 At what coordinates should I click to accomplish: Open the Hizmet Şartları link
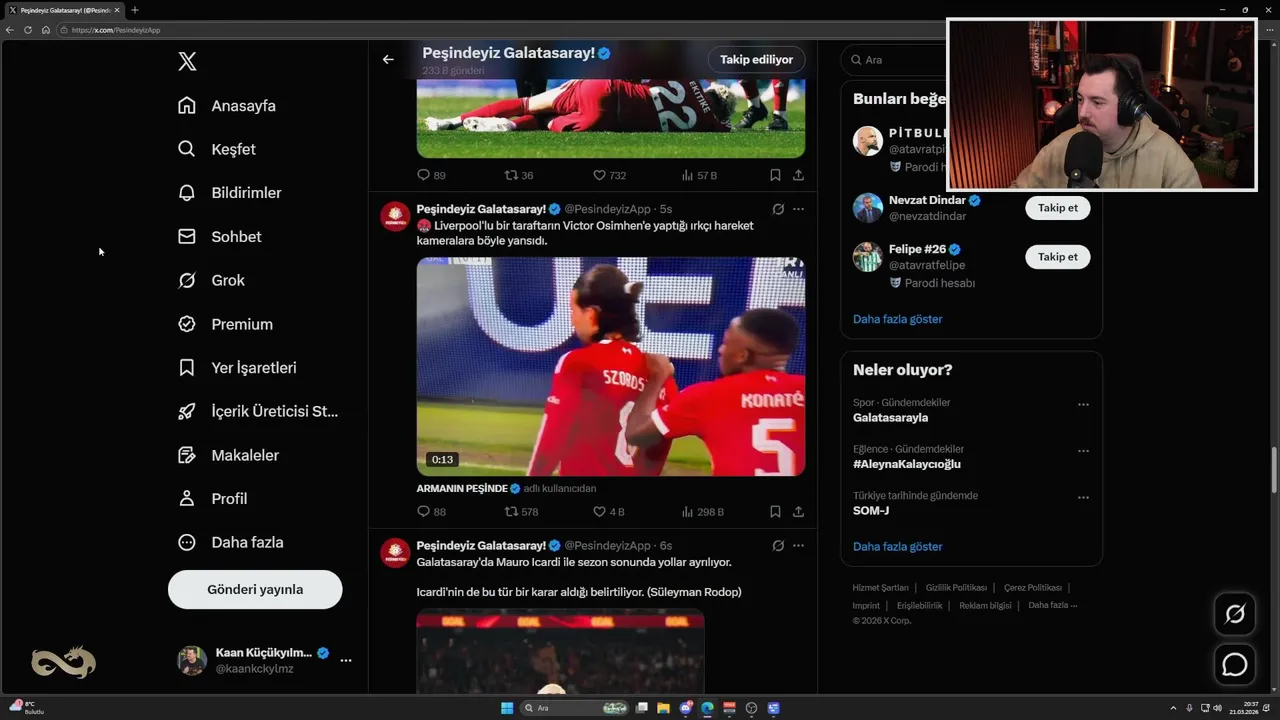pyautogui.click(x=880, y=588)
